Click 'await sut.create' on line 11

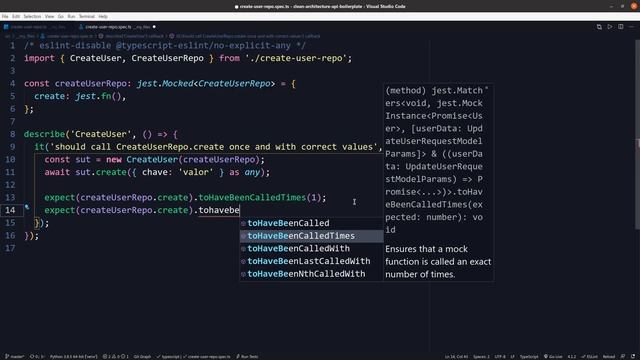tap(86, 172)
